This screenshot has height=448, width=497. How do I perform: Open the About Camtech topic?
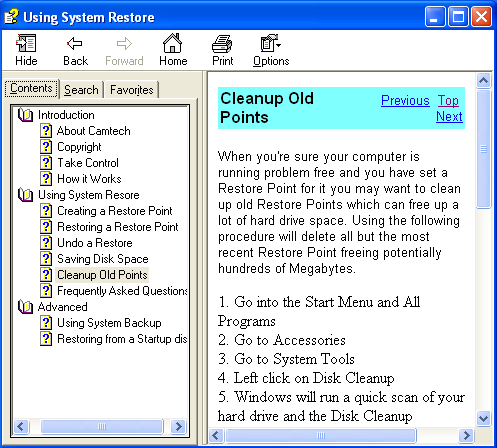(x=94, y=131)
